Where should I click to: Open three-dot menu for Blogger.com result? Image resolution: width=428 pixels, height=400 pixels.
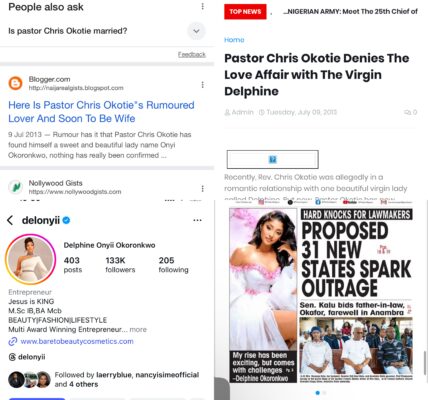(x=202, y=85)
